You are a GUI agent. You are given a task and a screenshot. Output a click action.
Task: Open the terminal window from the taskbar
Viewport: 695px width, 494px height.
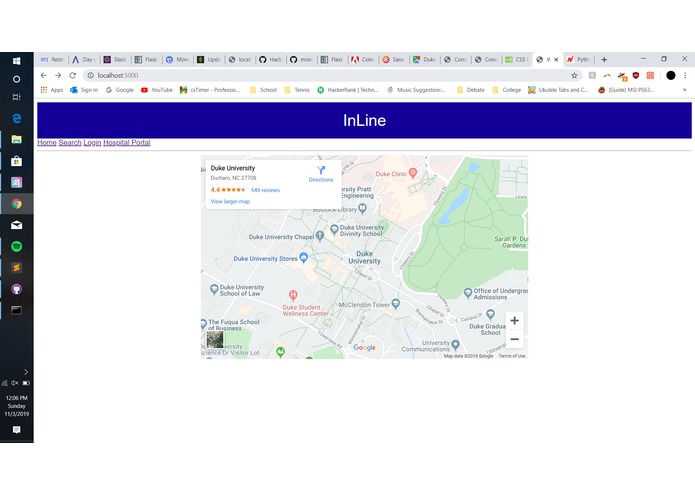coord(16,310)
